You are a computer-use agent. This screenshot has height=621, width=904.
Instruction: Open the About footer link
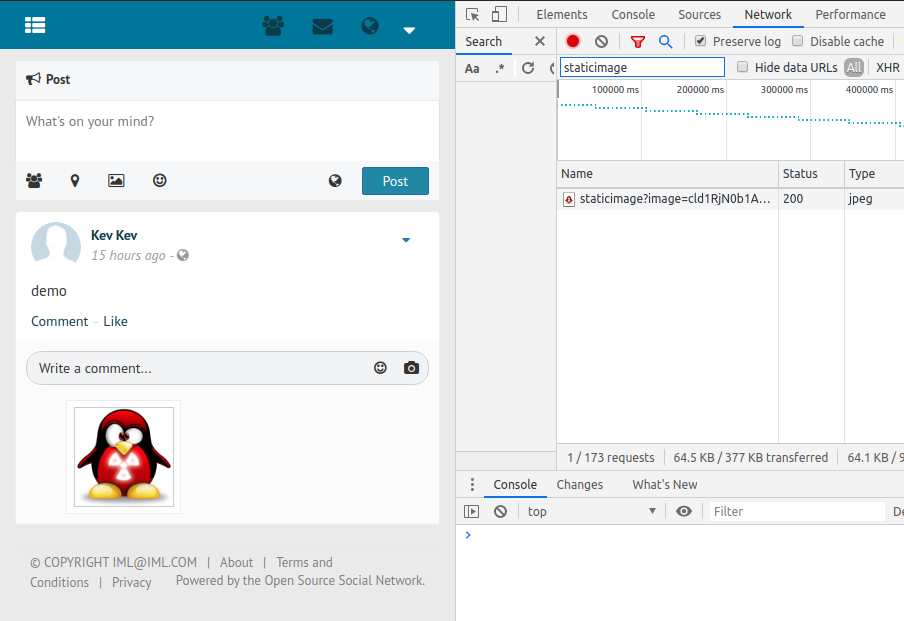(236, 562)
